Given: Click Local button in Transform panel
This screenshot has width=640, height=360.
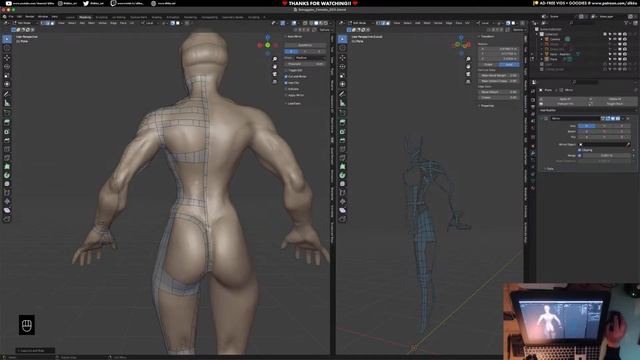Looking at the screenshot, I should 509,64.
